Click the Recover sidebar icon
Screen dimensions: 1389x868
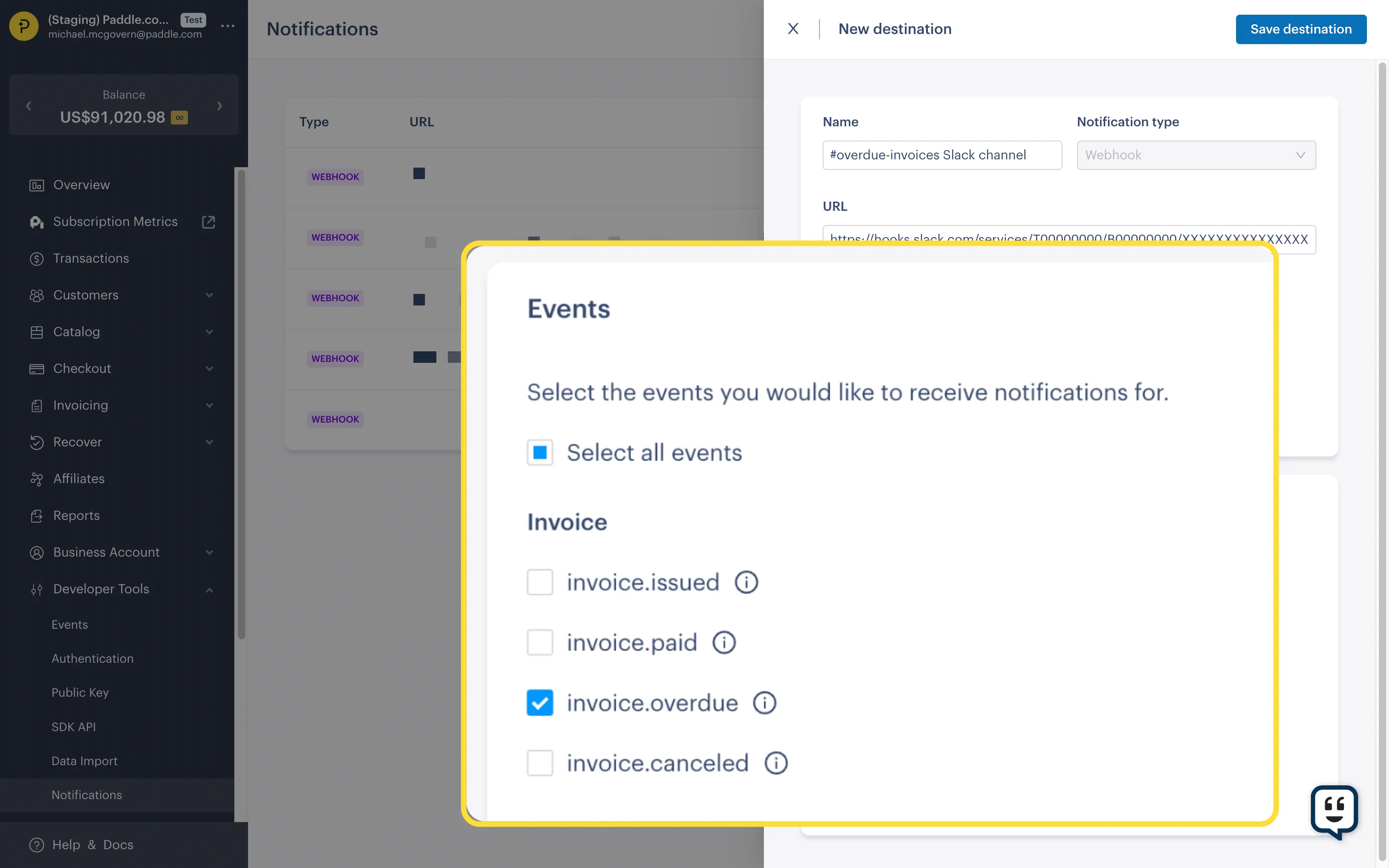[x=36, y=442]
